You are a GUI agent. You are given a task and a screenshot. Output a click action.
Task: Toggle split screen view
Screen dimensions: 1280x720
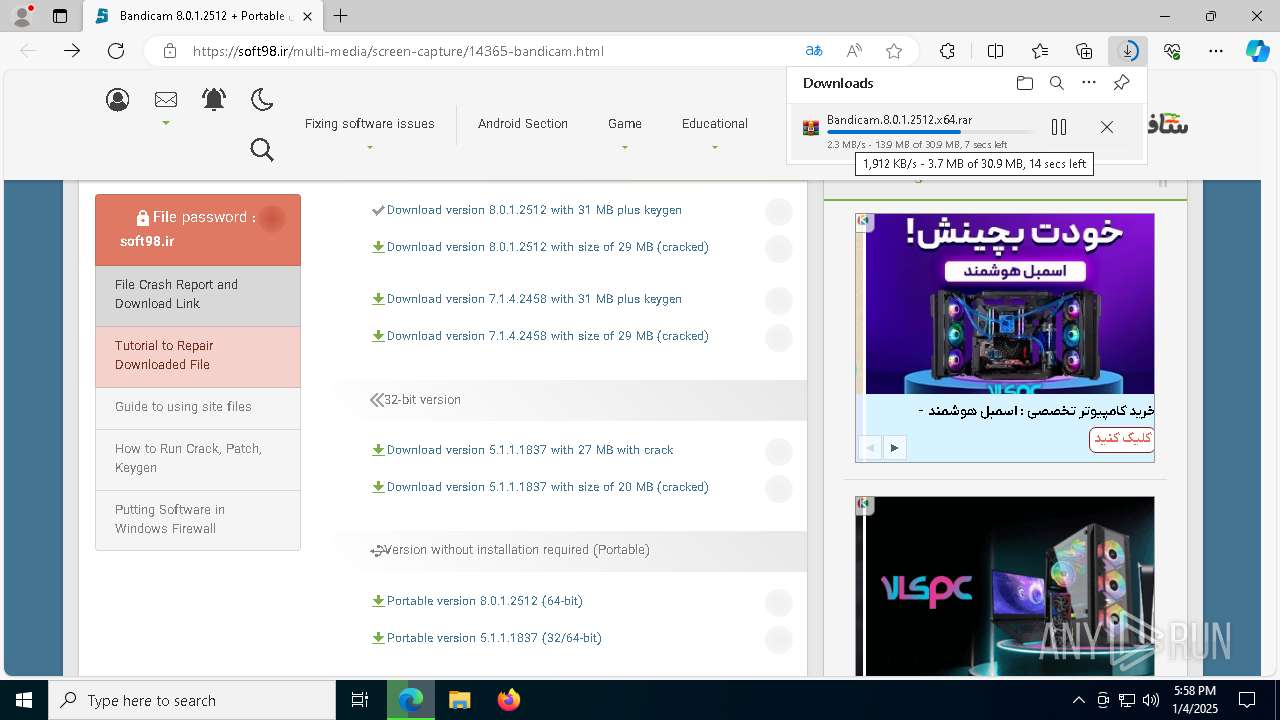995,51
